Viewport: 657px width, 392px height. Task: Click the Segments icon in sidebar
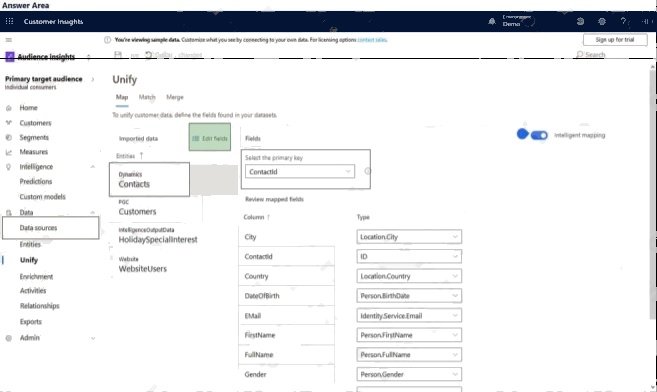point(9,137)
